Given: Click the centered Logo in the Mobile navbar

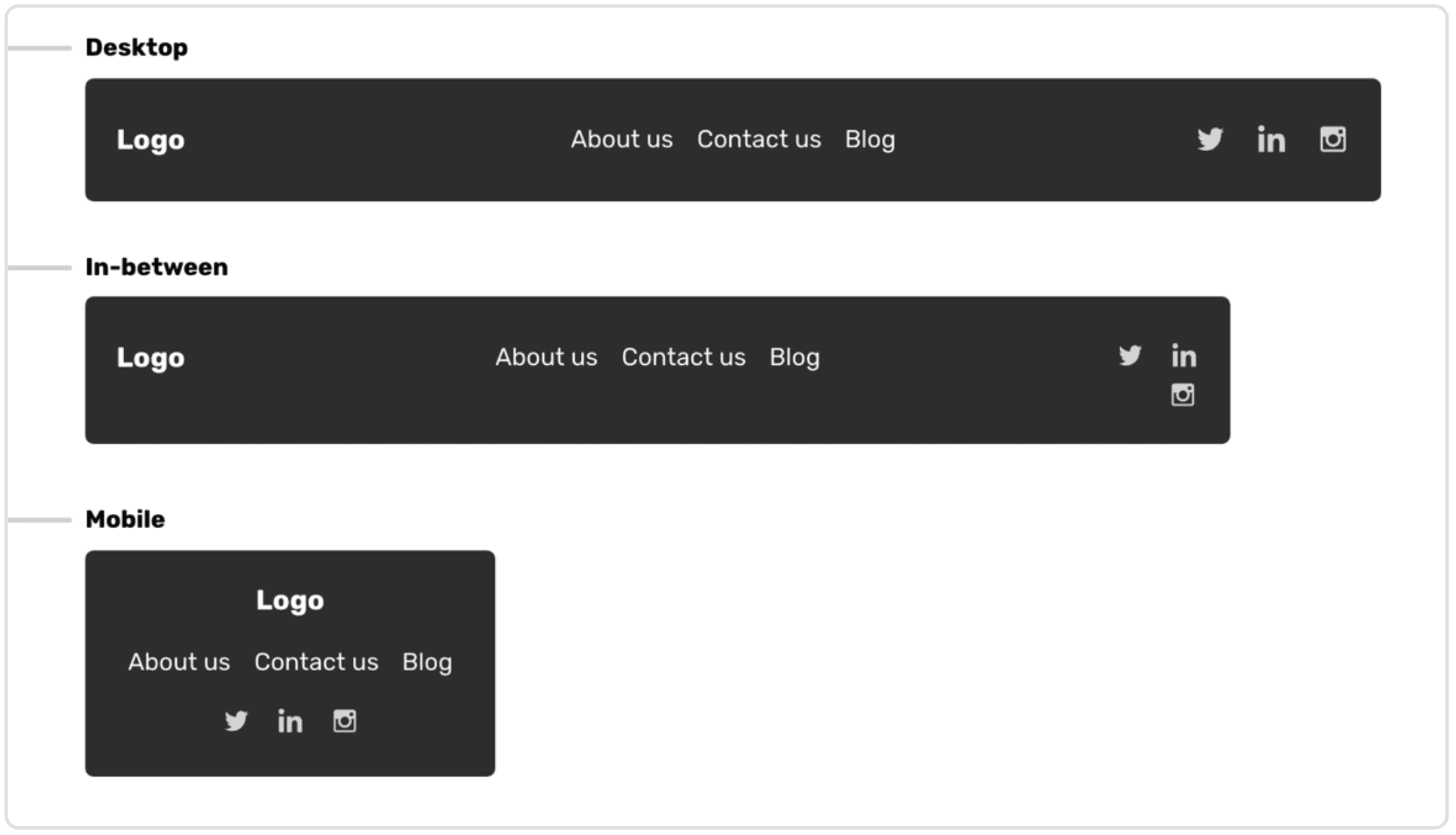Looking at the screenshot, I should pyautogui.click(x=290, y=600).
